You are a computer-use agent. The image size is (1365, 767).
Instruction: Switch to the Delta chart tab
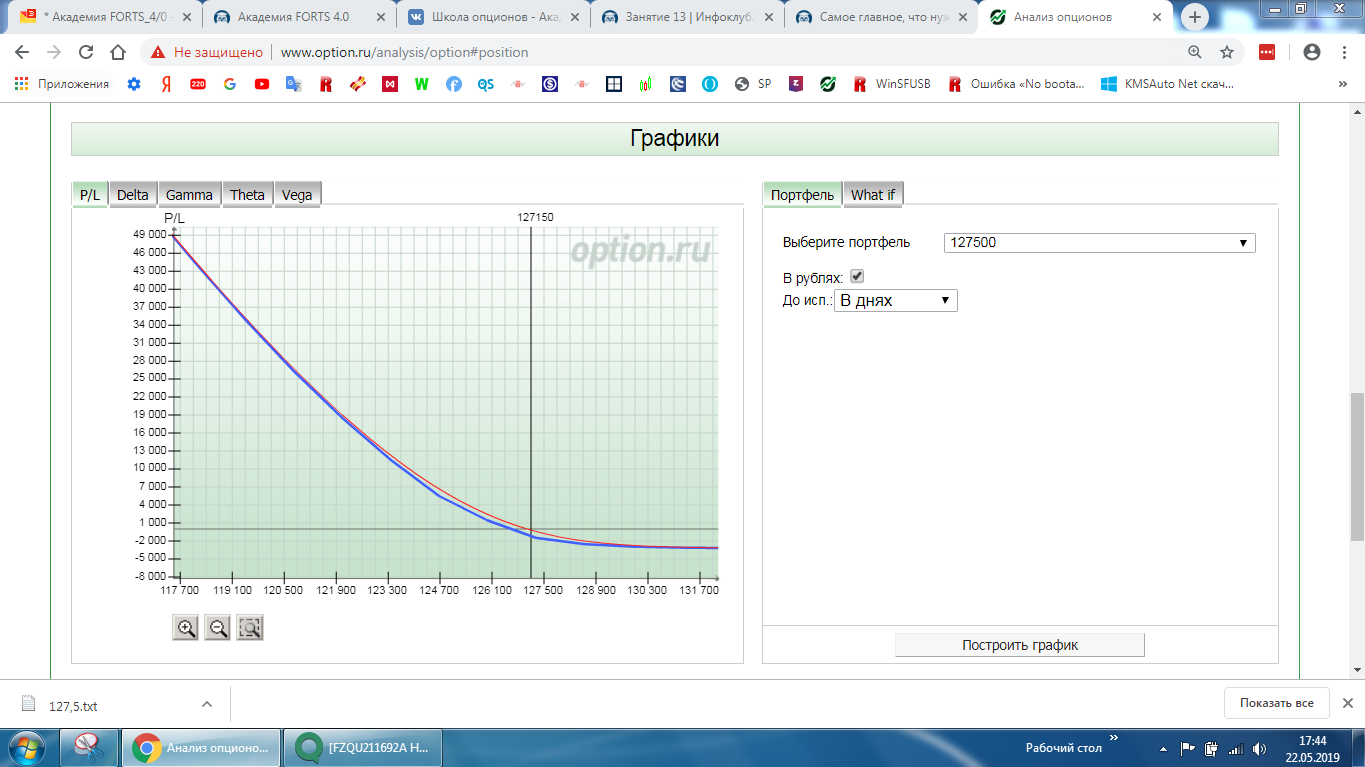[x=133, y=195]
